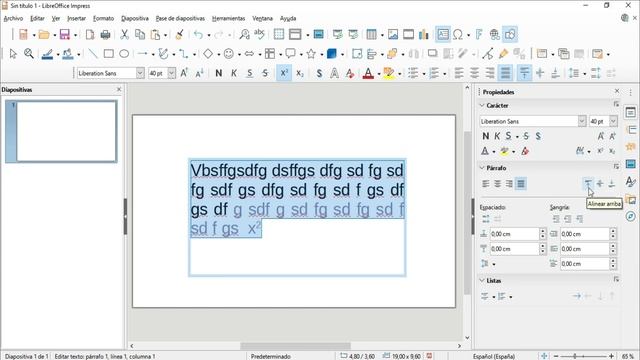Click the zoom slider in status bar
The image size is (640, 360).
pos(584,356)
